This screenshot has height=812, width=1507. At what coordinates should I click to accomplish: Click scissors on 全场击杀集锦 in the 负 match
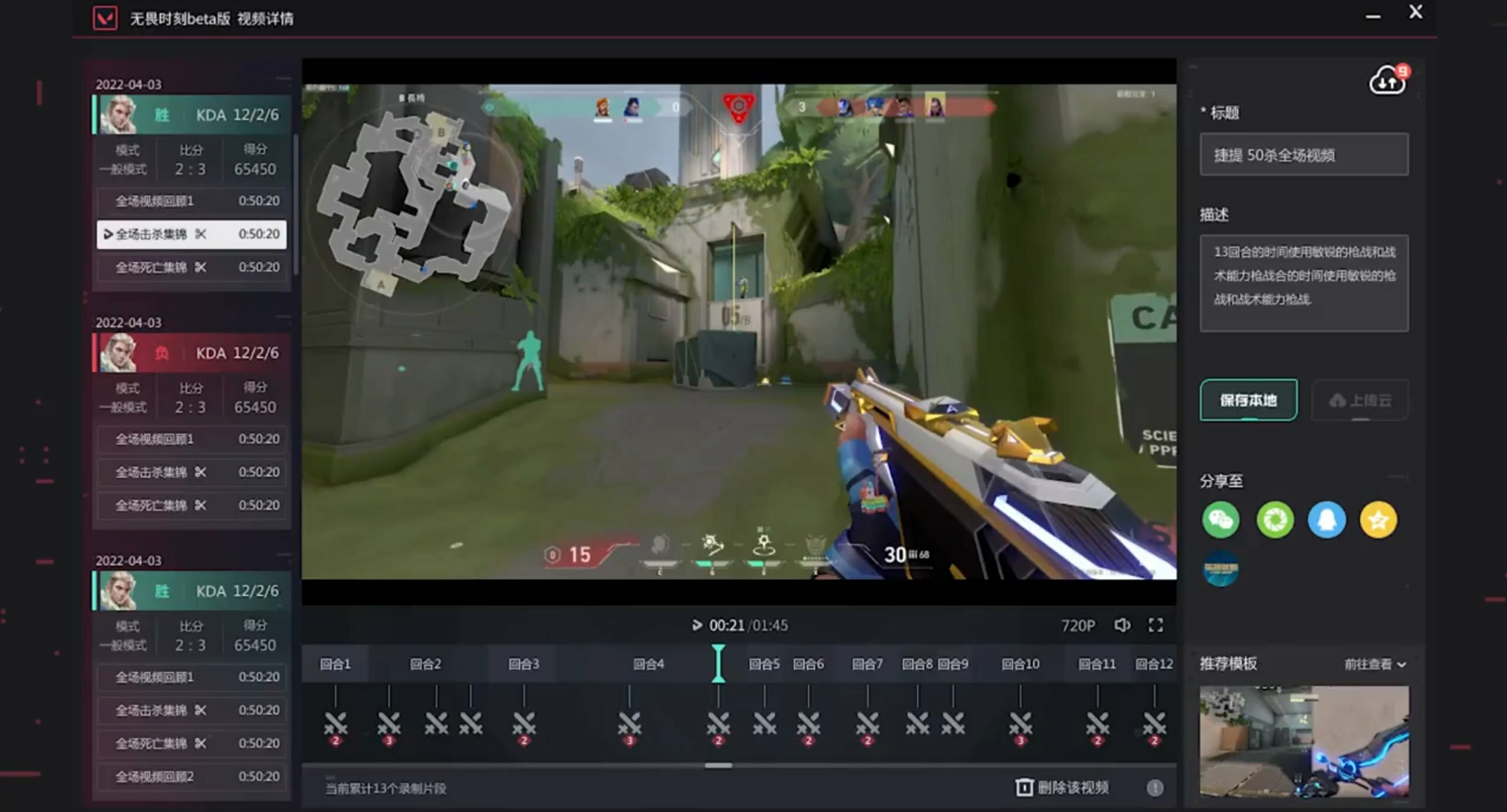[200, 472]
